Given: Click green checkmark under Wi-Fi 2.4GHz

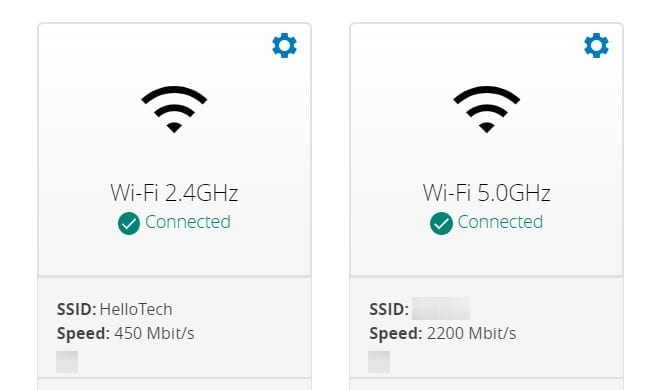Looking at the screenshot, I should click(129, 223).
